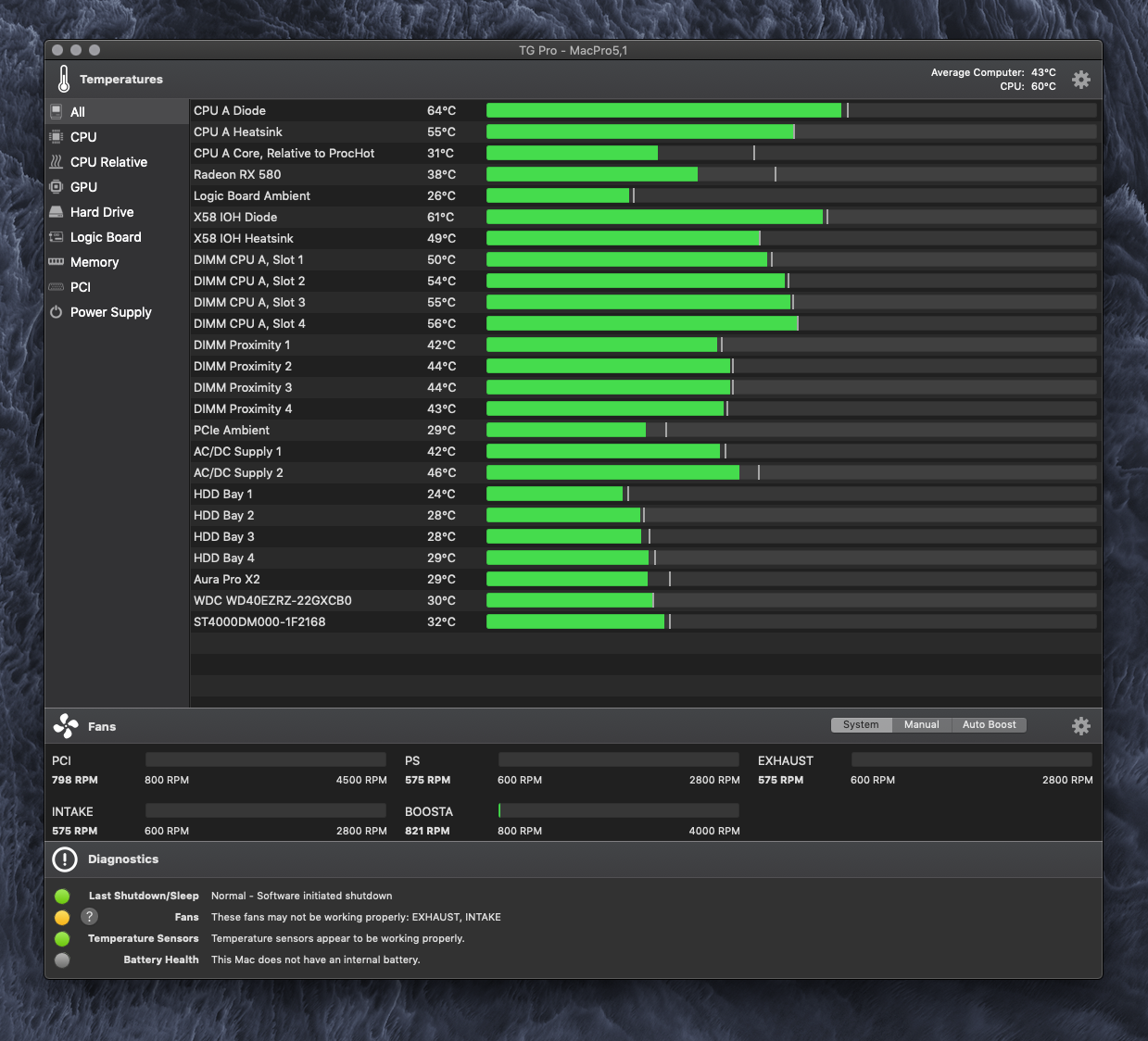Filter to PCI sensors label
This screenshot has width=1148, height=1041.
tap(81, 287)
